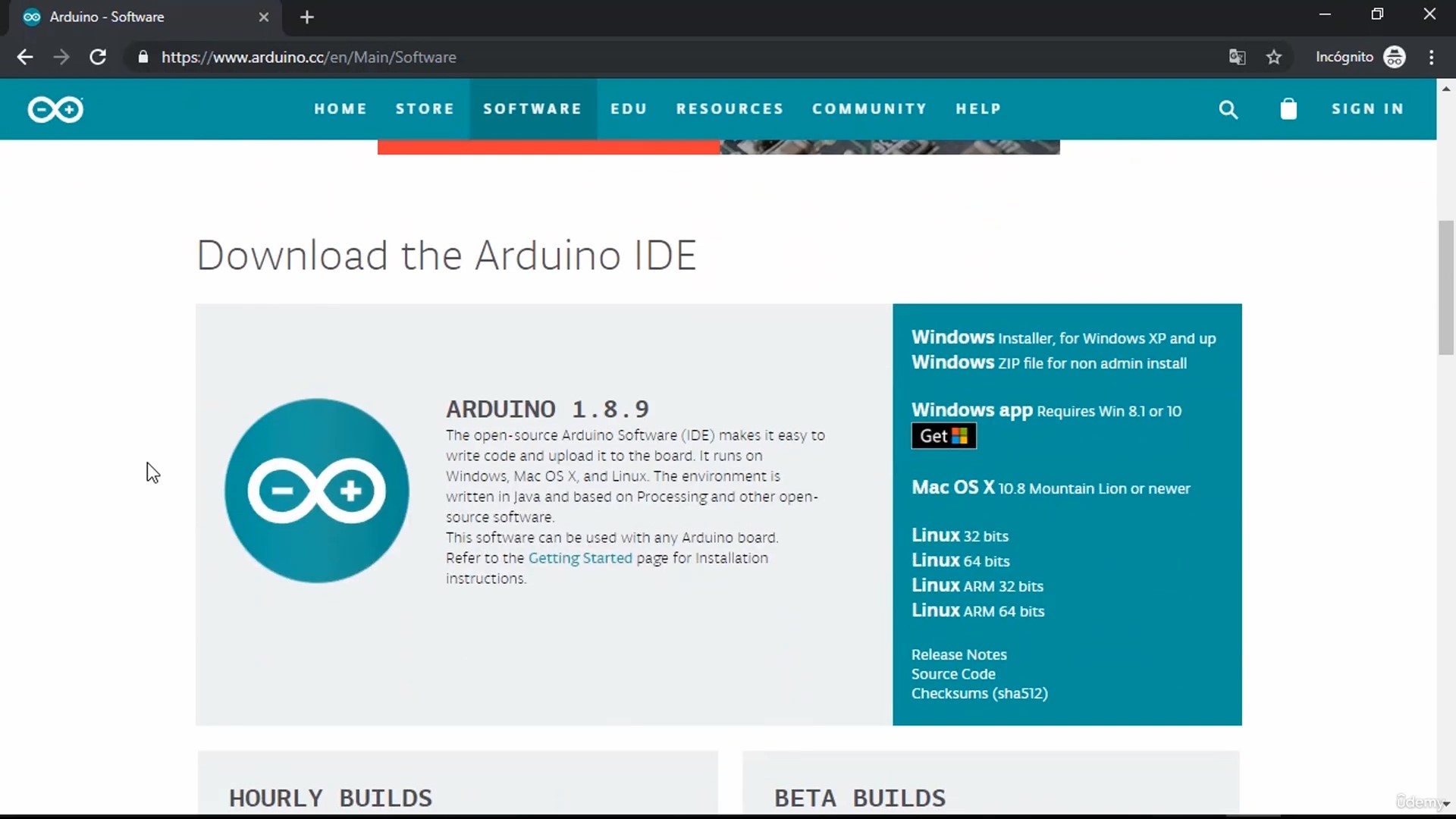
Task: Reload the page with refresh icon
Action: tap(98, 57)
